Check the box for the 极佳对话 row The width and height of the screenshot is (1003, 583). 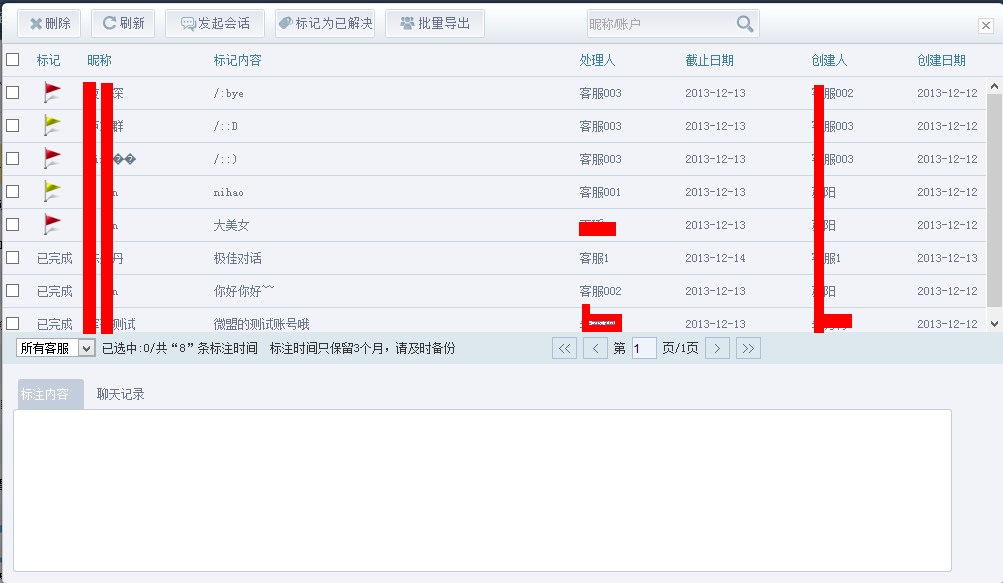pyautogui.click(x=13, y=258)
